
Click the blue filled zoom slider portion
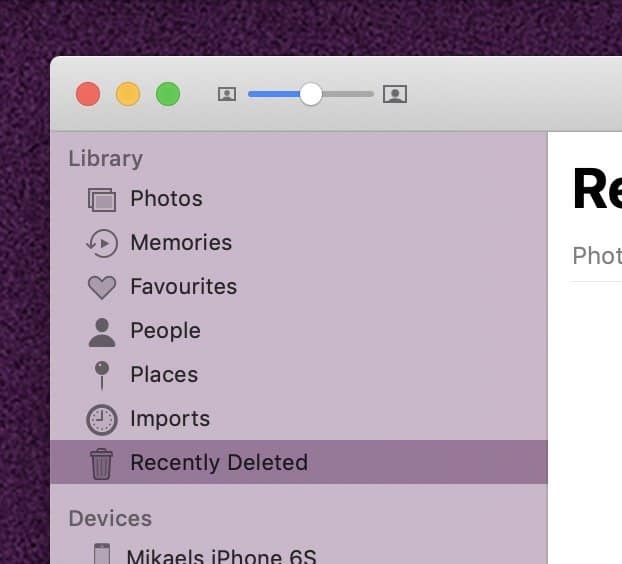coord(274,94)
